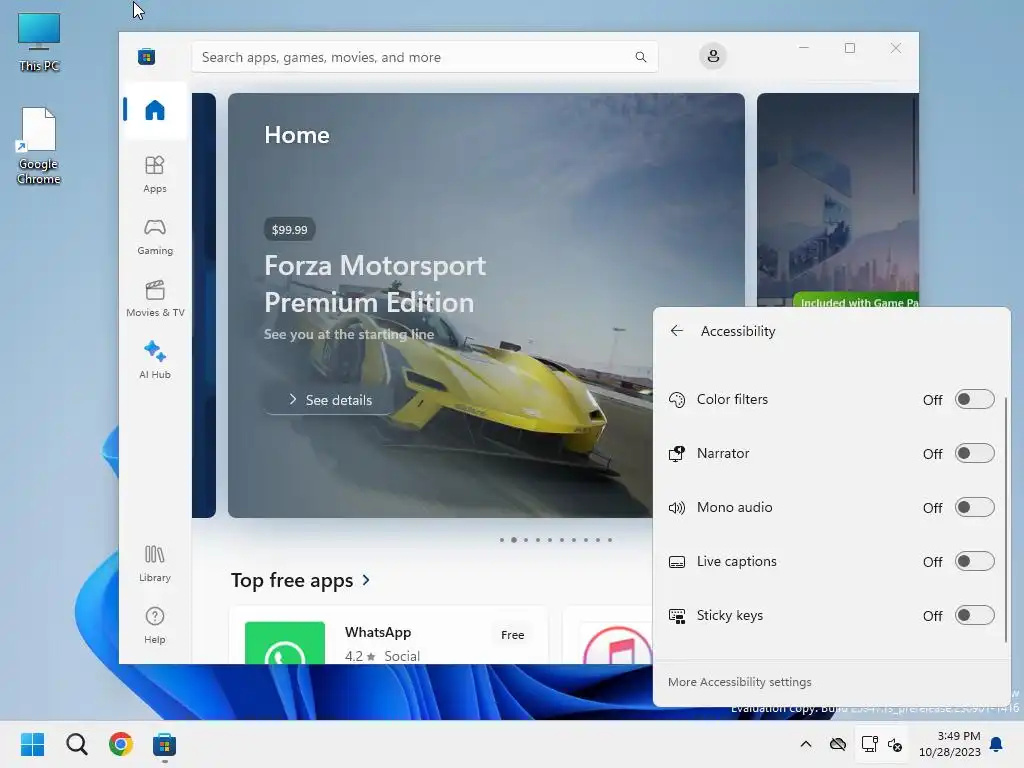Open OneDrive cloud tray icon
Screen dimensions: 1024x768
837,744
